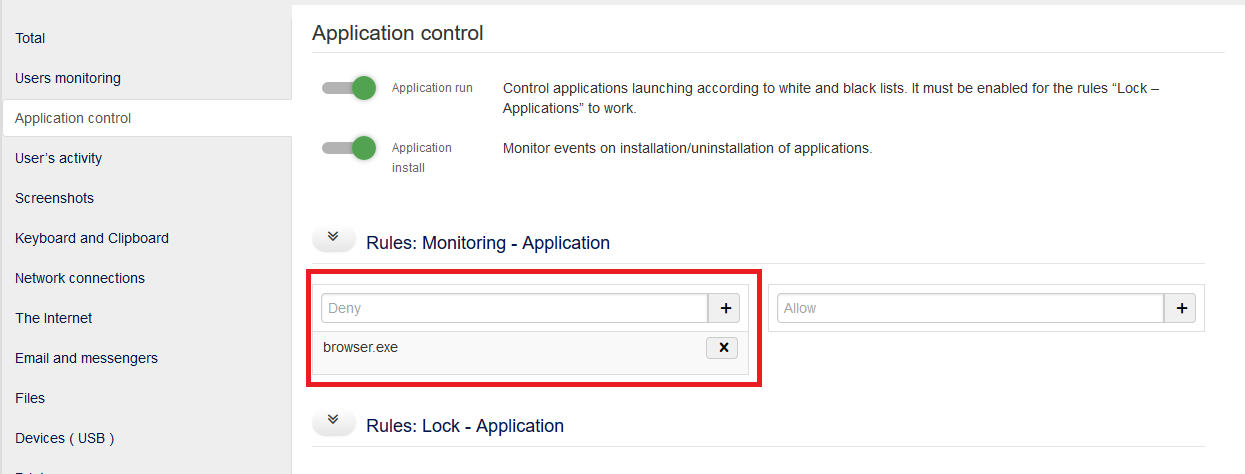Select Application control in sidebar
1245x474 pixels.
pos(73,118)
